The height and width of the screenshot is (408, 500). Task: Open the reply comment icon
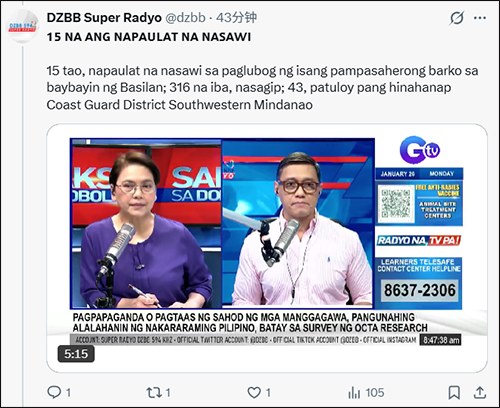54,392
